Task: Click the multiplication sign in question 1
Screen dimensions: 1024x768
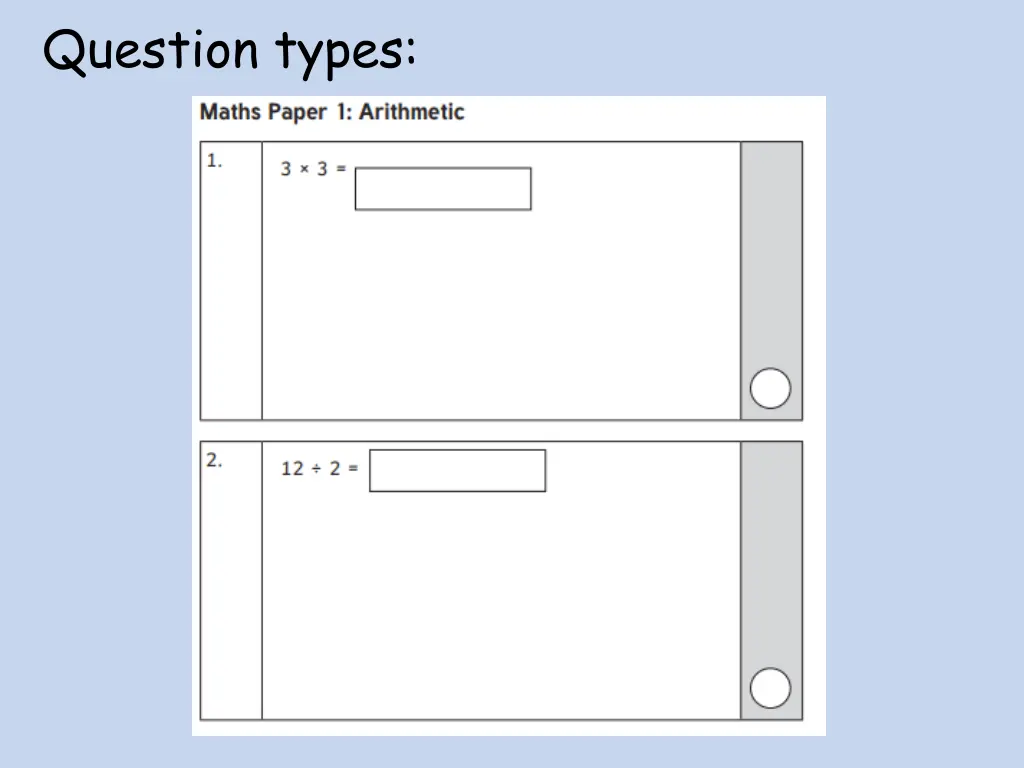Action: tap(305, 169)
